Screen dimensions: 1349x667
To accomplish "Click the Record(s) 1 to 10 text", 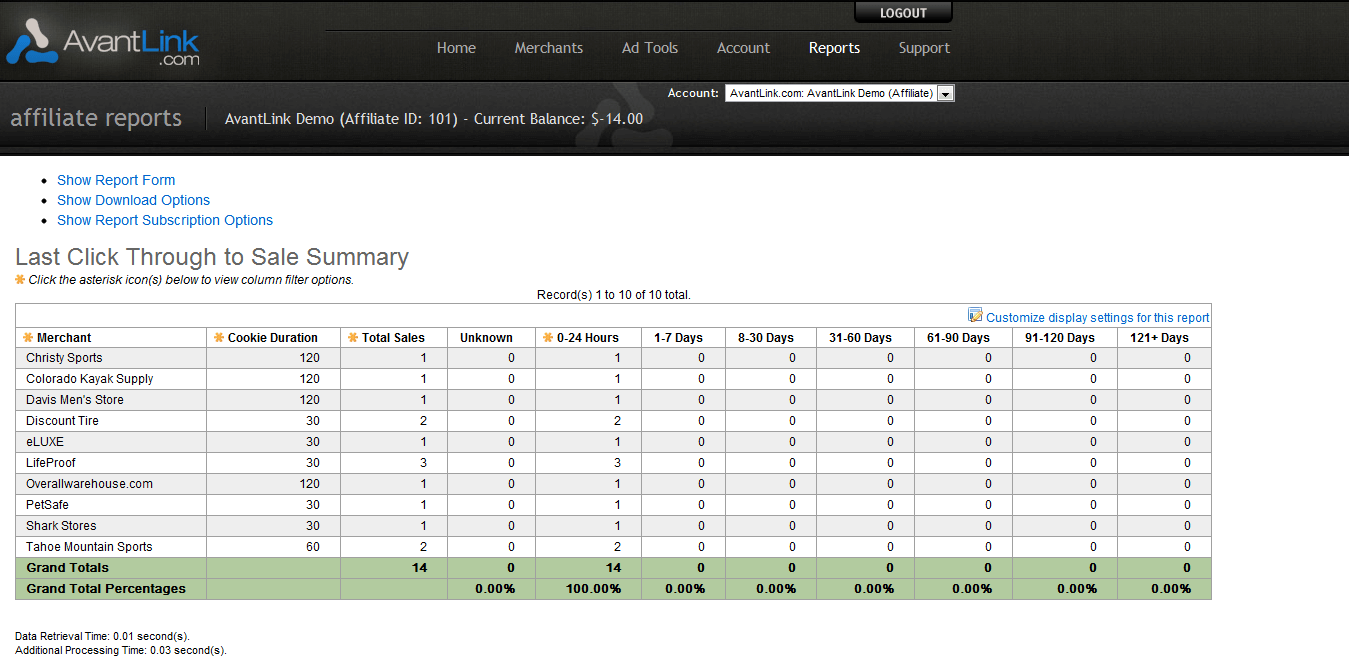I will click(x=613, y=295).
